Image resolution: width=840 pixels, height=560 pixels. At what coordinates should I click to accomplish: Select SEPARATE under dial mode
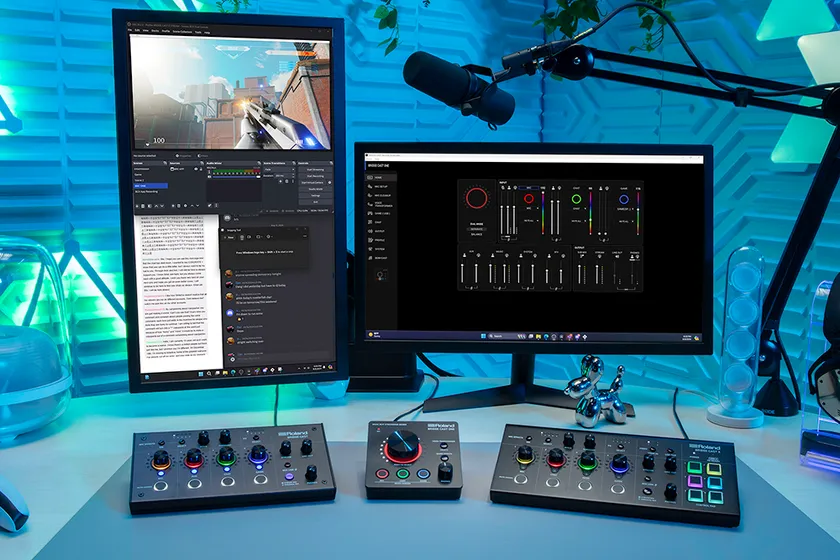[476, 227]
